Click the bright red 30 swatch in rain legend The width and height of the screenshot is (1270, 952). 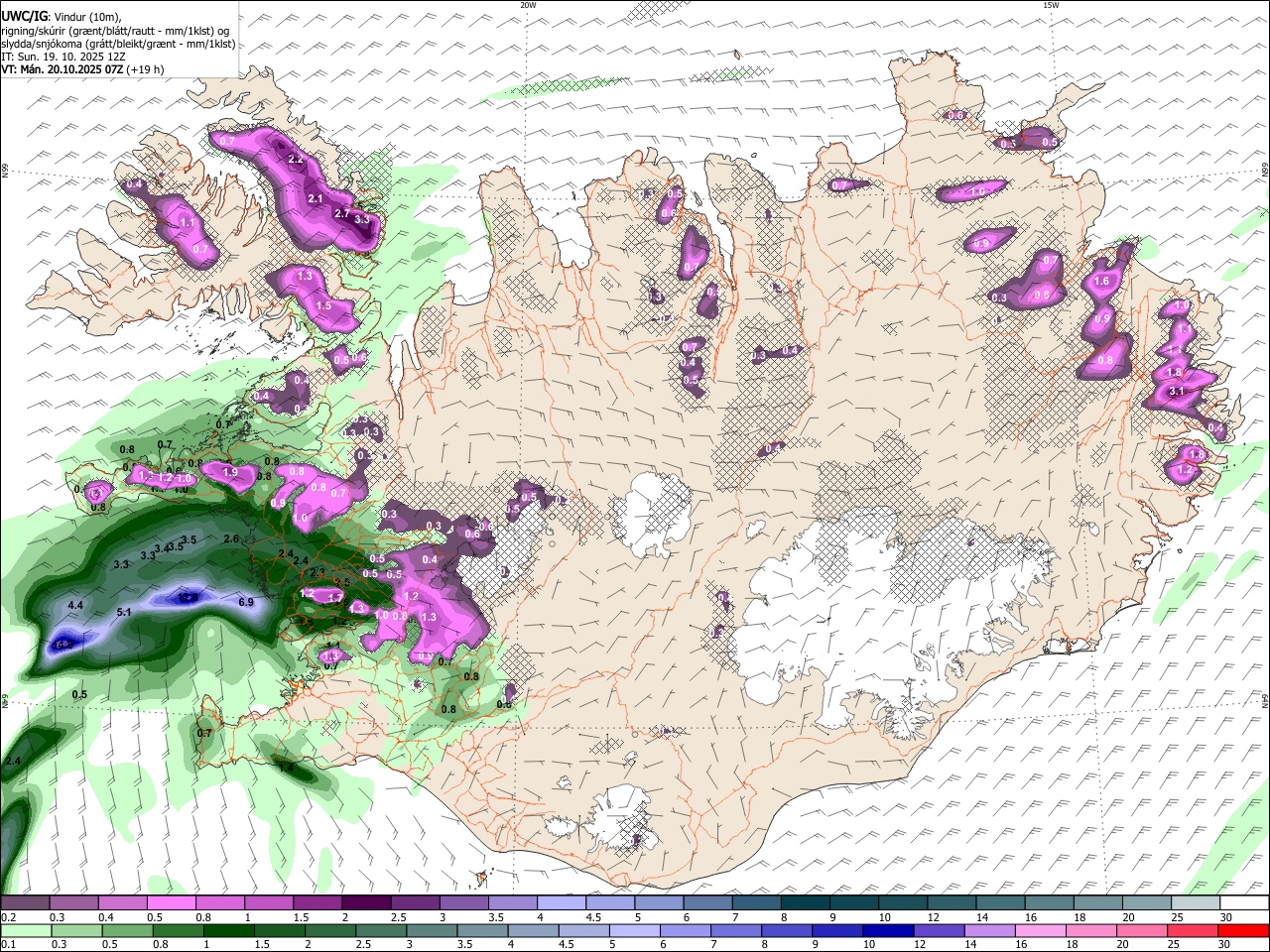[x=1244, y=930]
